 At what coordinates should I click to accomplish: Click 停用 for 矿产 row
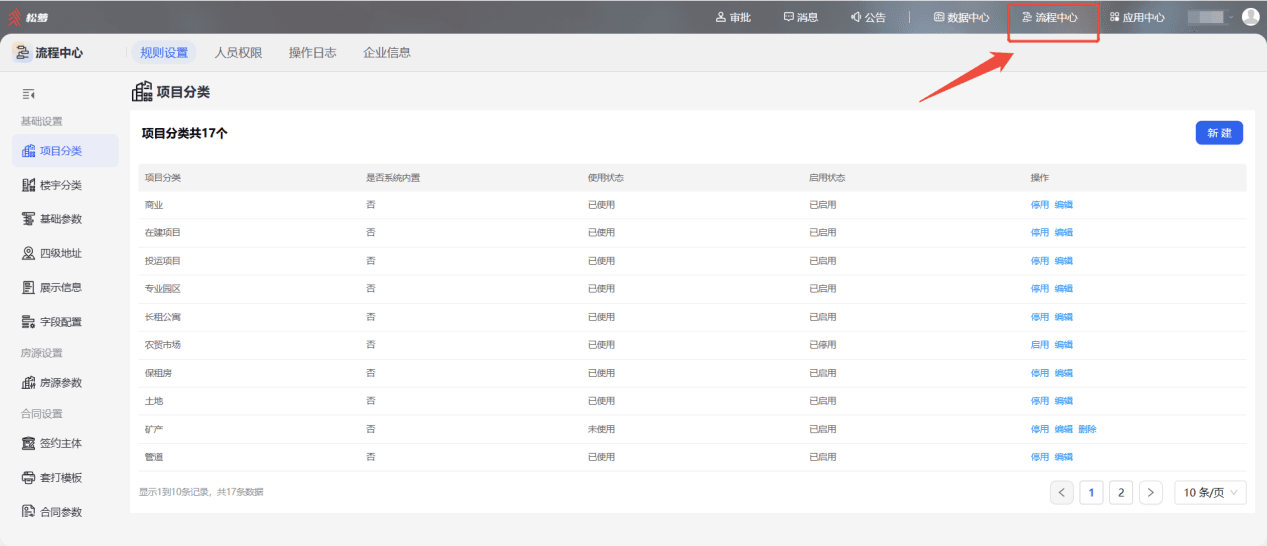(x=1040, y=429)
